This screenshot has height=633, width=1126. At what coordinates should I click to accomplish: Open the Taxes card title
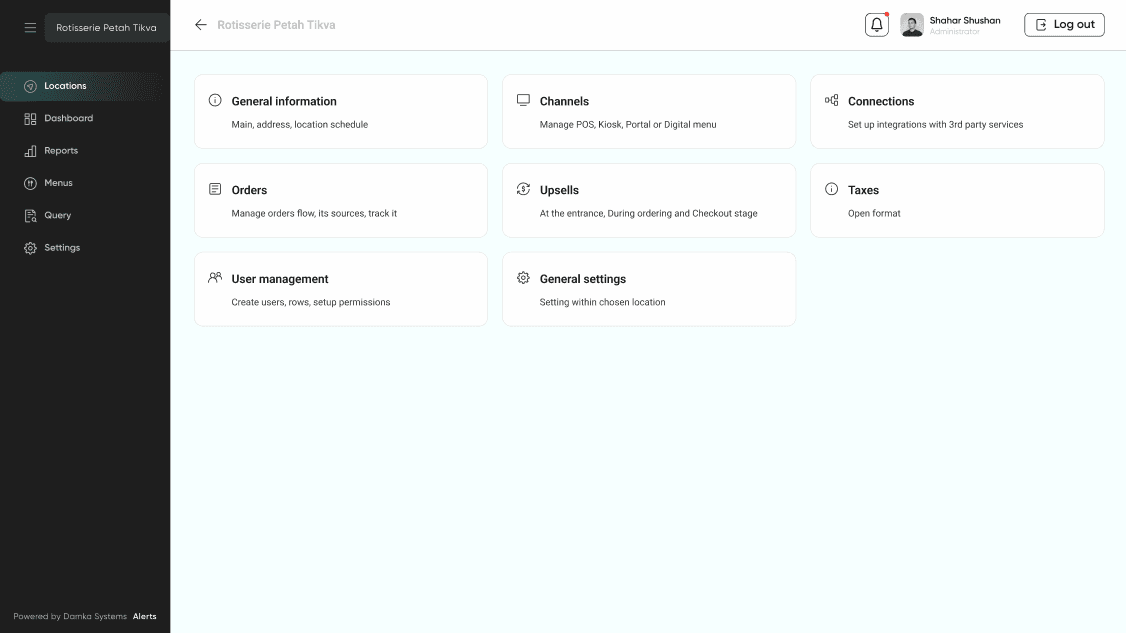(863, 190)
